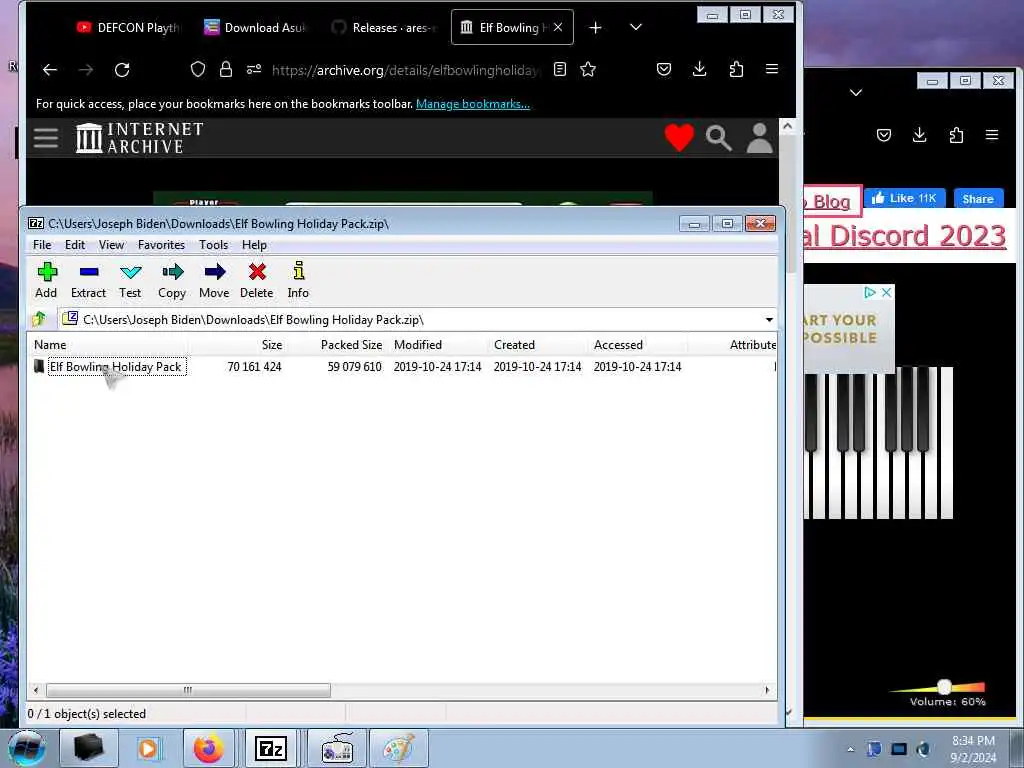Open Internet Archive search
The width and height of the screenshot is (1024, 768).
pyautogui.click(x=718, y=138)
